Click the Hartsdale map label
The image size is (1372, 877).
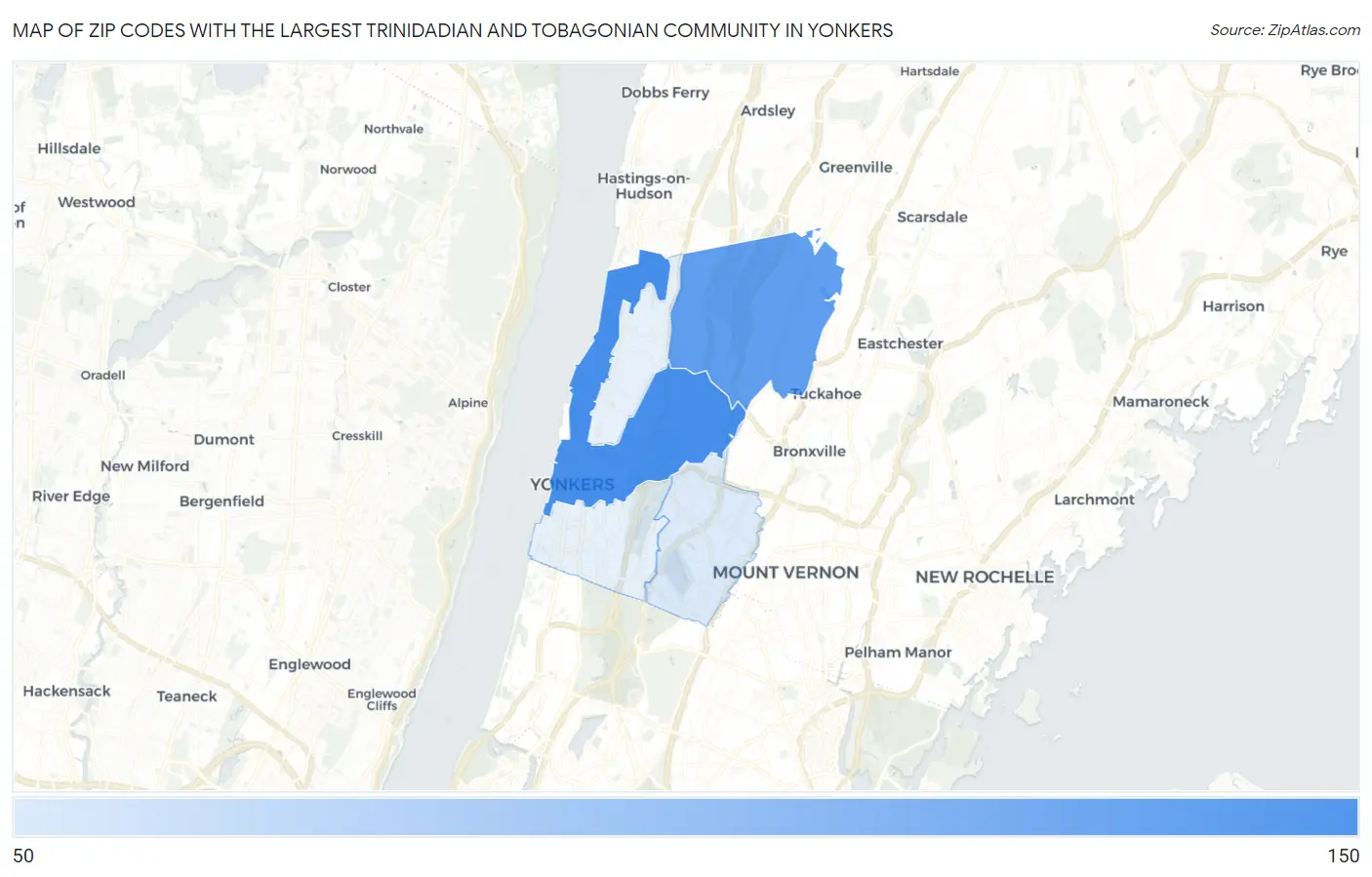(929, 71)
